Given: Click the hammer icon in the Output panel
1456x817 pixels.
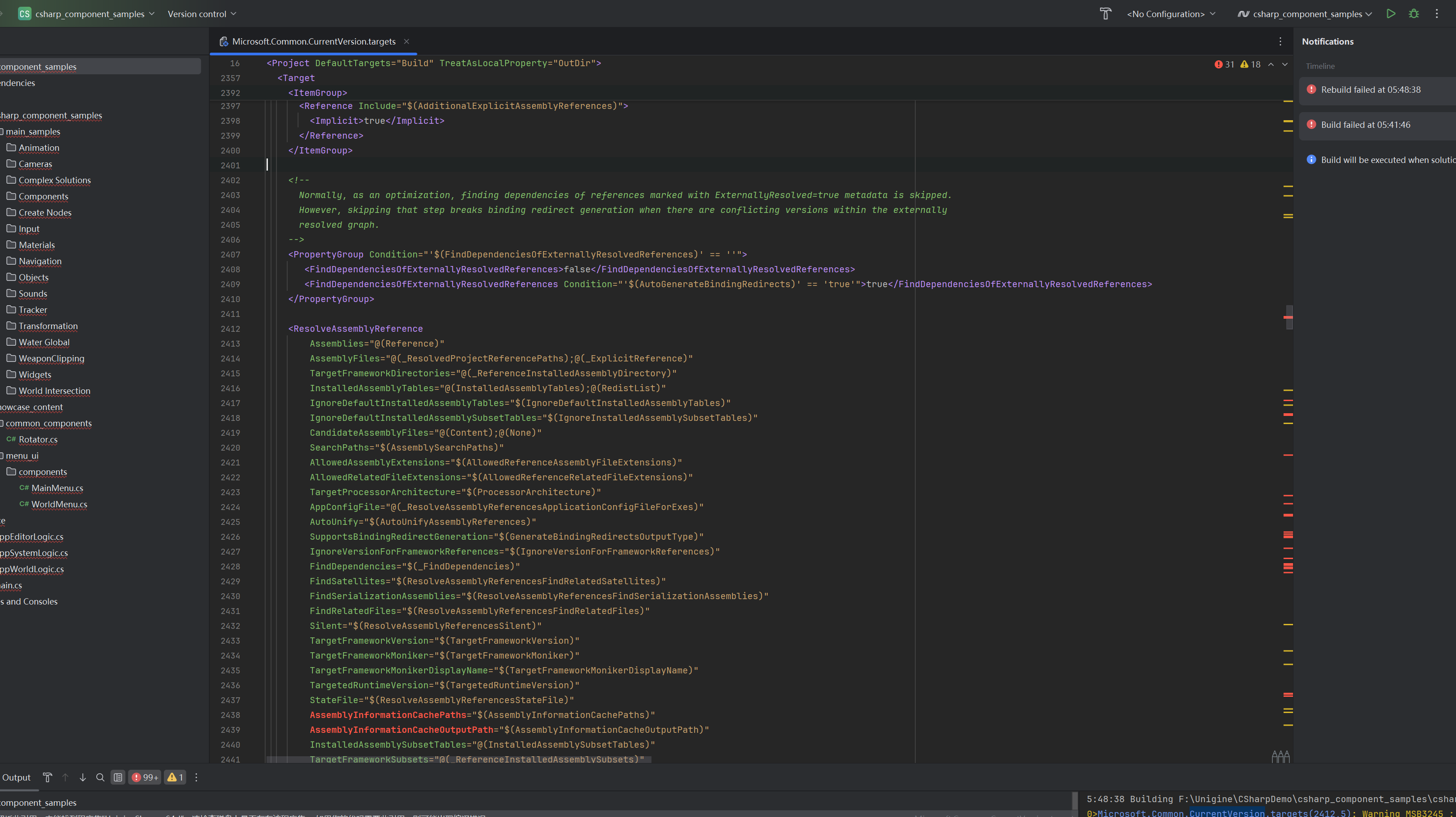Looking at the screenshot, I should pyautogui.click(x=47, y=777).
